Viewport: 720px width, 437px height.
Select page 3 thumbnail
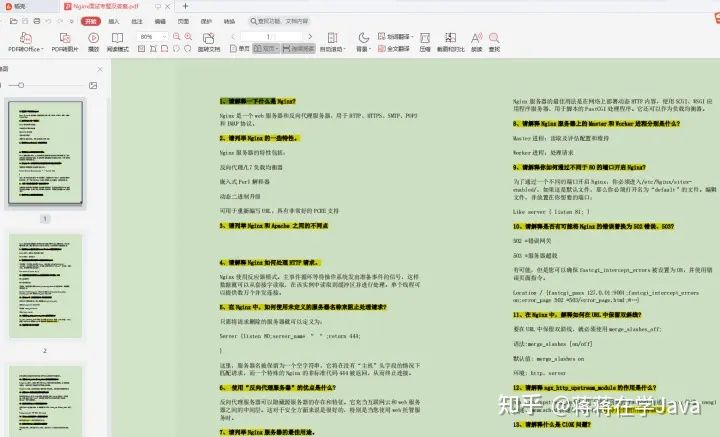45,401
